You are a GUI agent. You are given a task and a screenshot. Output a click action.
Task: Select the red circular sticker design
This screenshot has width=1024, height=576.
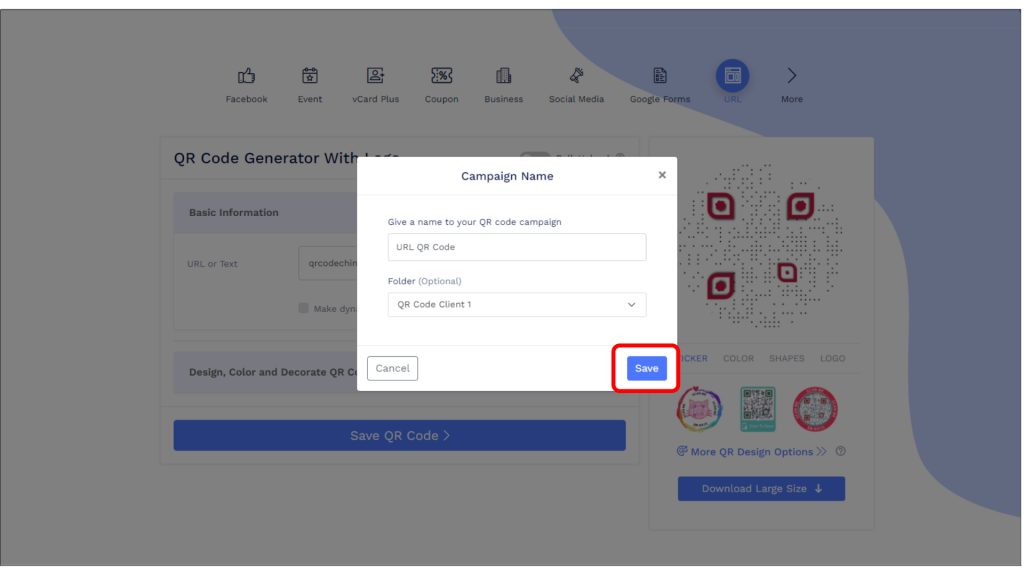coord(815,409)
